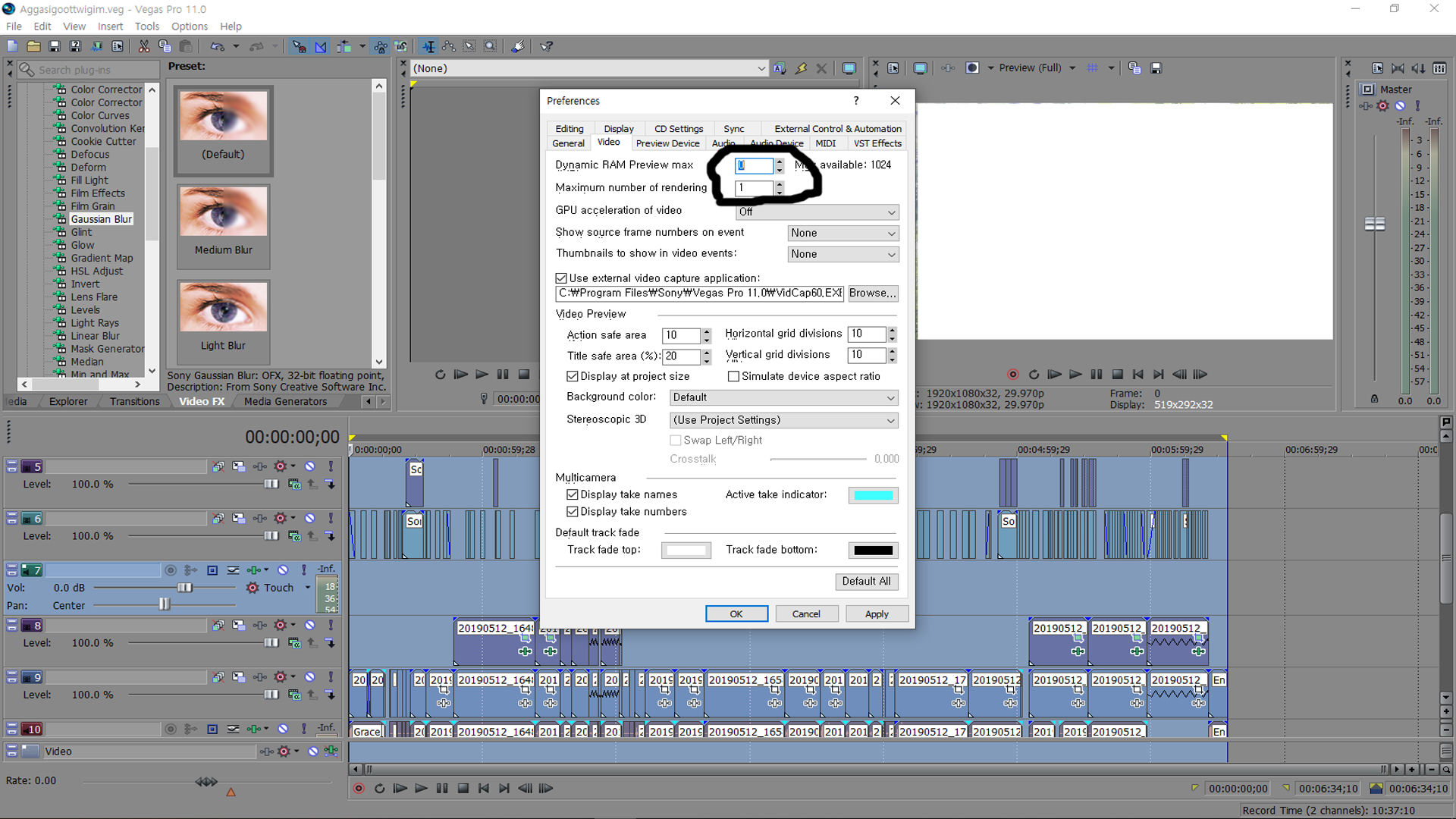Image resolution: width=1456 pixels, height=819 pixels.
Task: Mute video track 5
Action: tap(309, 466)
